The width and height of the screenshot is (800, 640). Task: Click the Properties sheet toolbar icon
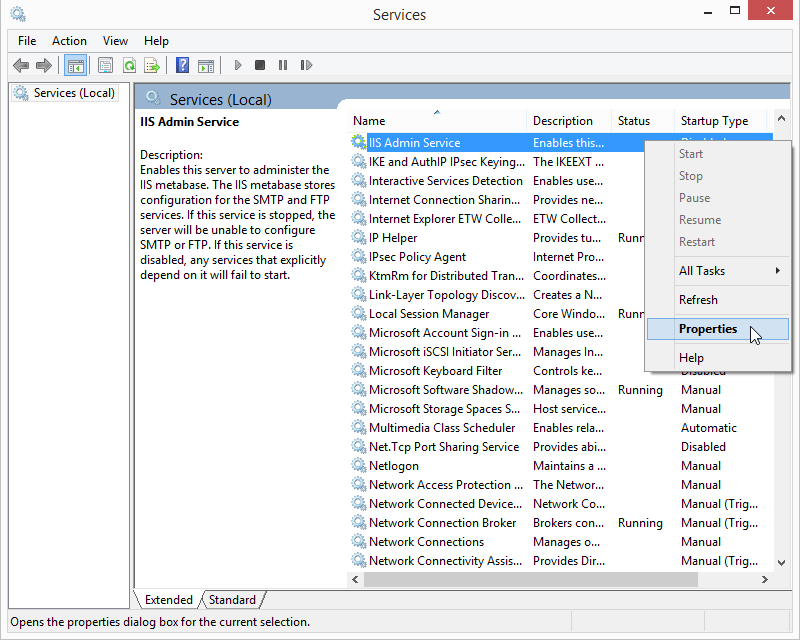pyautogui.click(x=106, y=65)
